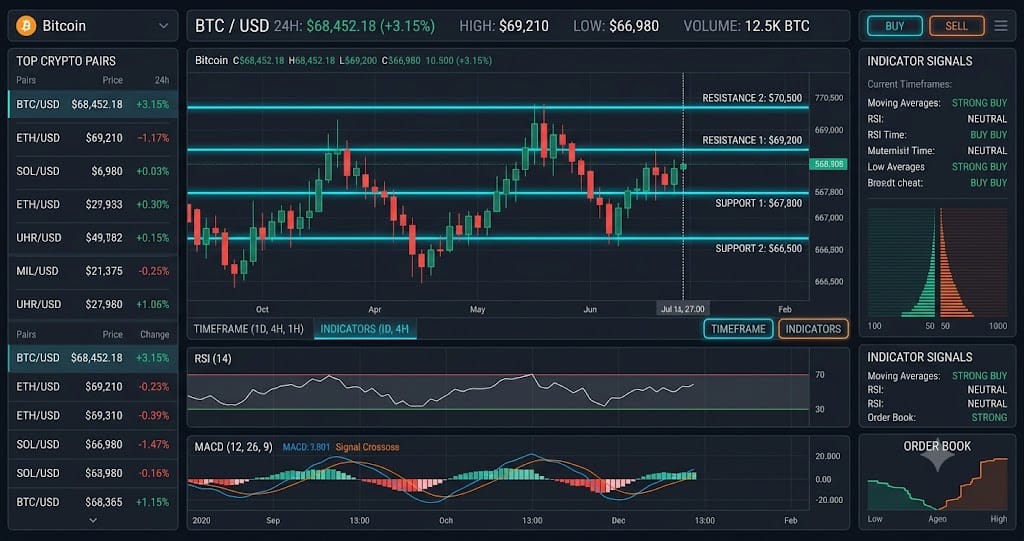Select the MIL/USD $21,375 row
The image size is (1024, 541).
[93, 270]
